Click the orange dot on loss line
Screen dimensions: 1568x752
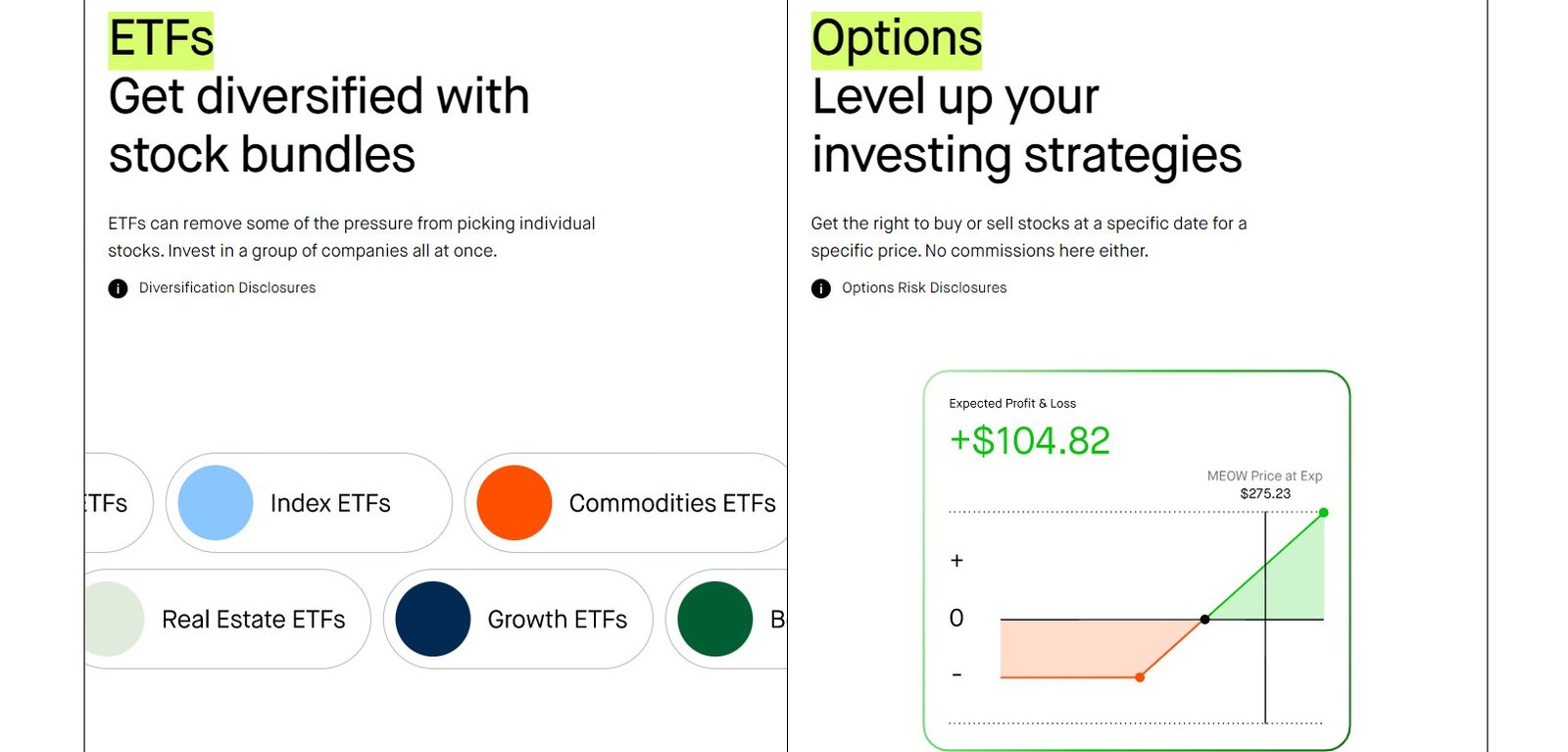point(1140,677)
